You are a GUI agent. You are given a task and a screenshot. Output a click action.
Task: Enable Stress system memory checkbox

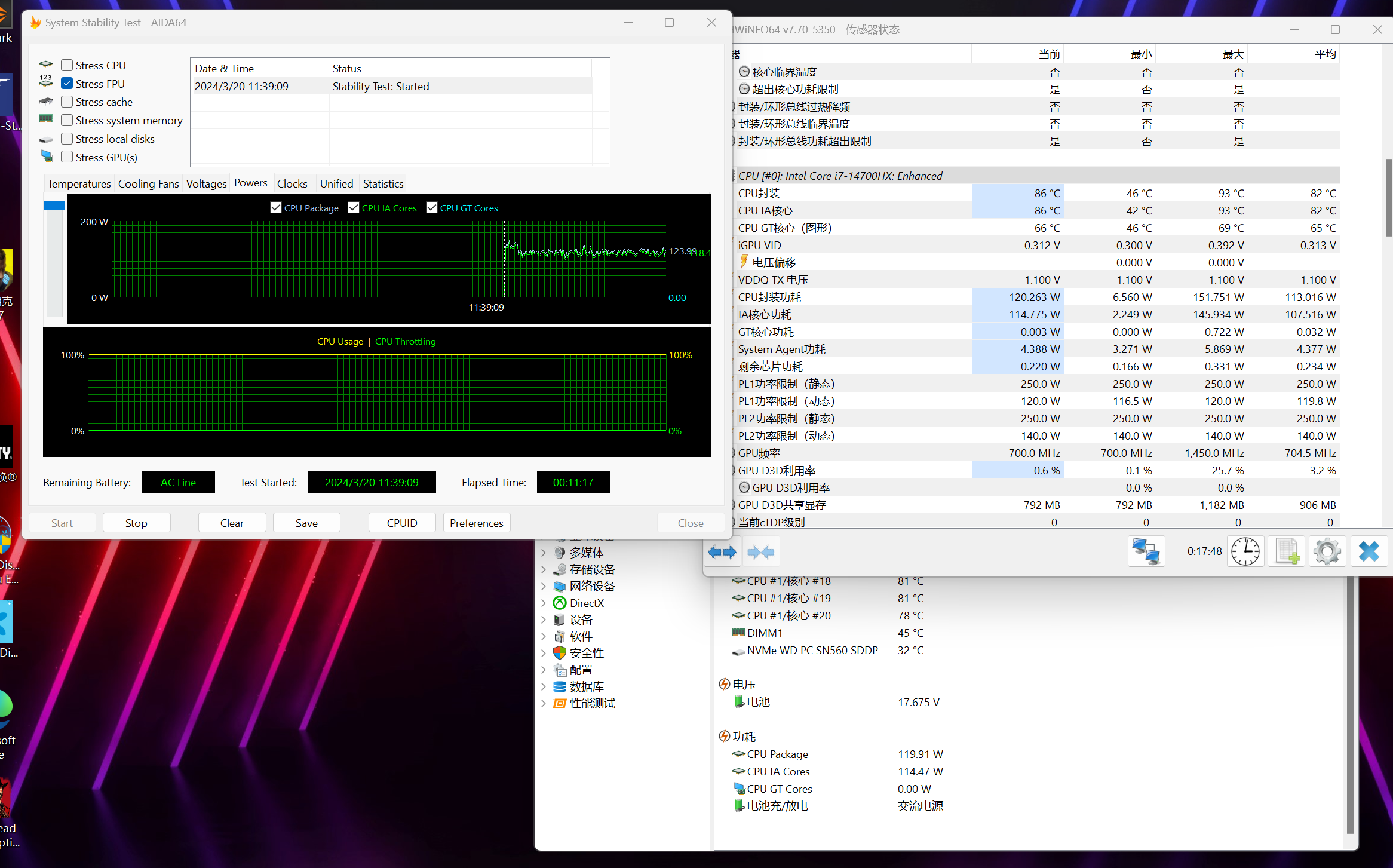coord(67,120)
